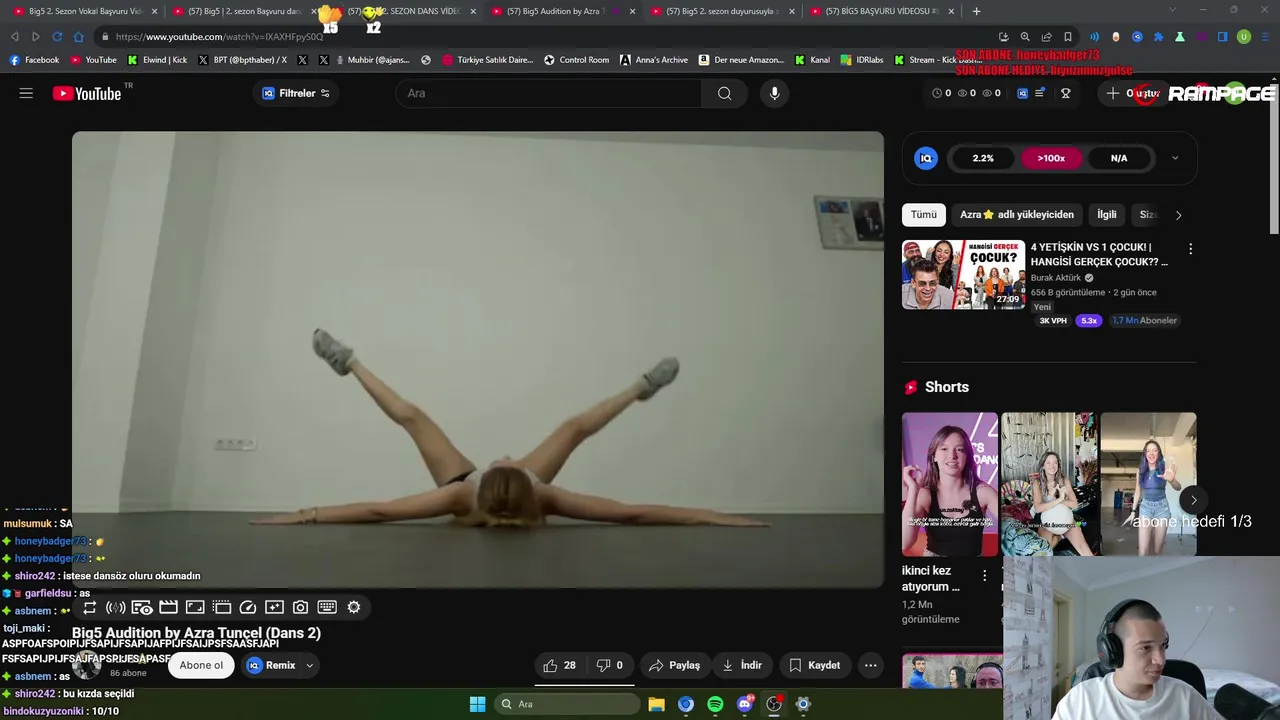Dislike the video with thumbs down

point(610,665)
